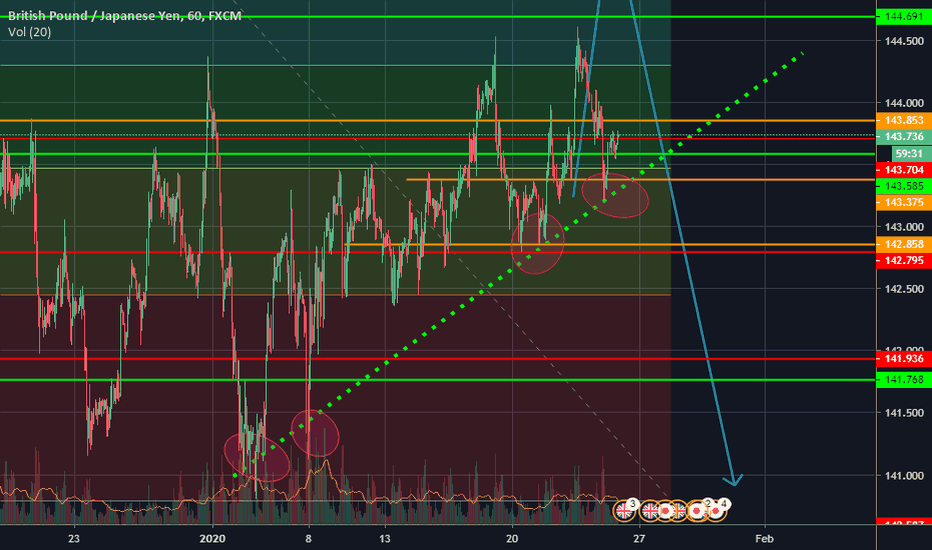Screen dimensions: 932x550
Task: Select the red ellipse above the 8 date
Action: pyautogui.click(x=316, y=433)
